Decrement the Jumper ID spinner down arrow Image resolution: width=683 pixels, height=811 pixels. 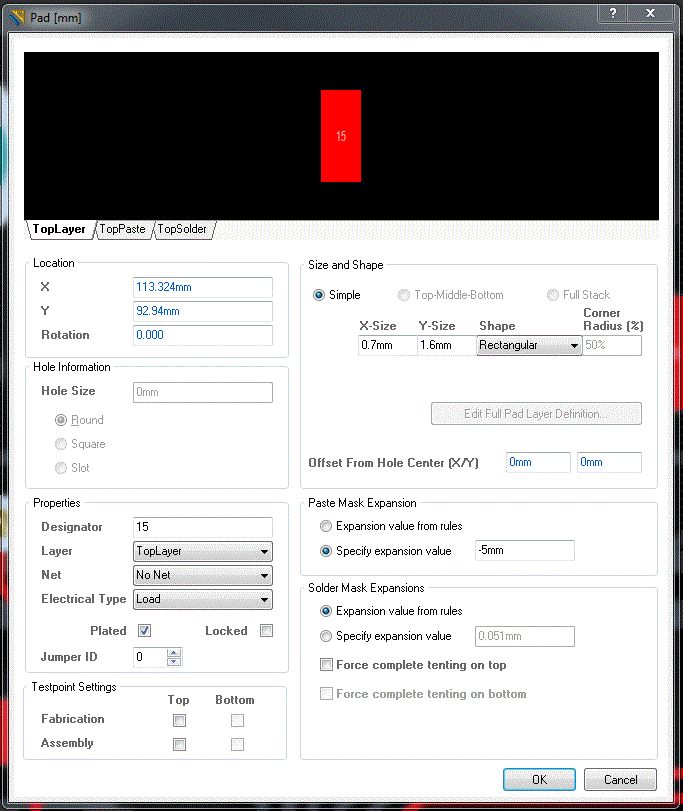pyautogui.click(x=174, y=662)
